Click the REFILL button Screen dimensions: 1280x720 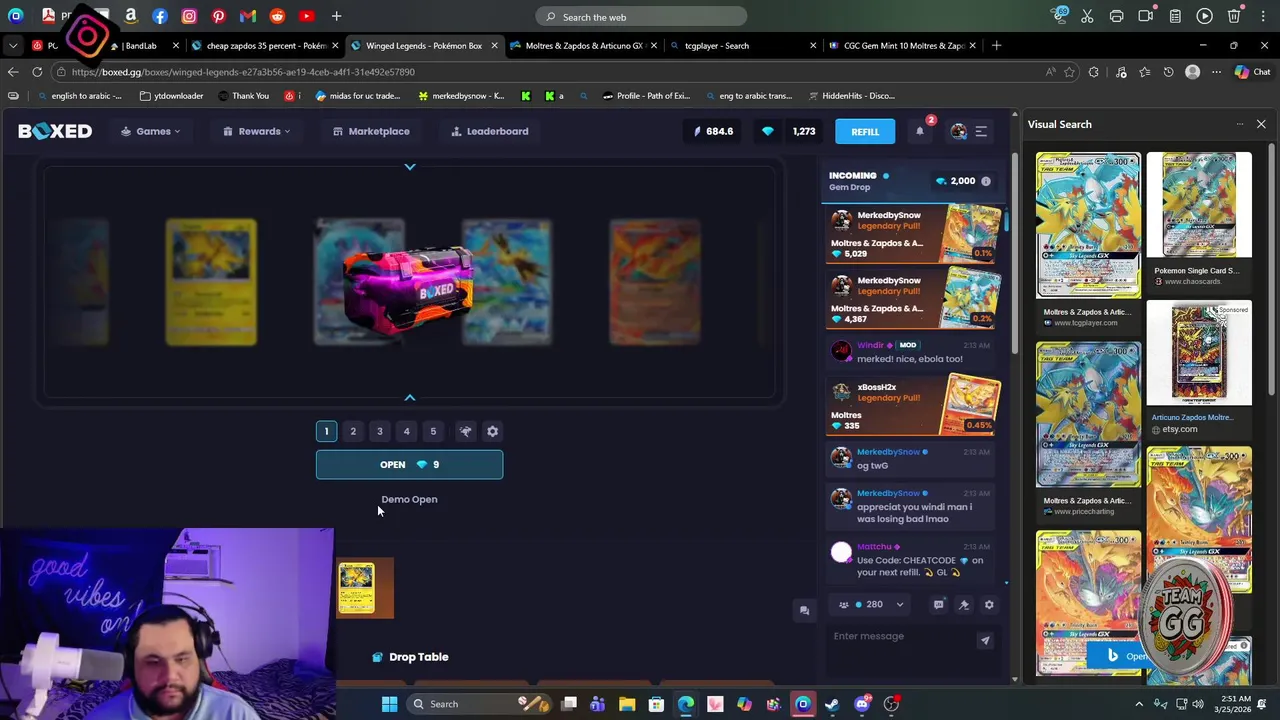coord(865,131)
